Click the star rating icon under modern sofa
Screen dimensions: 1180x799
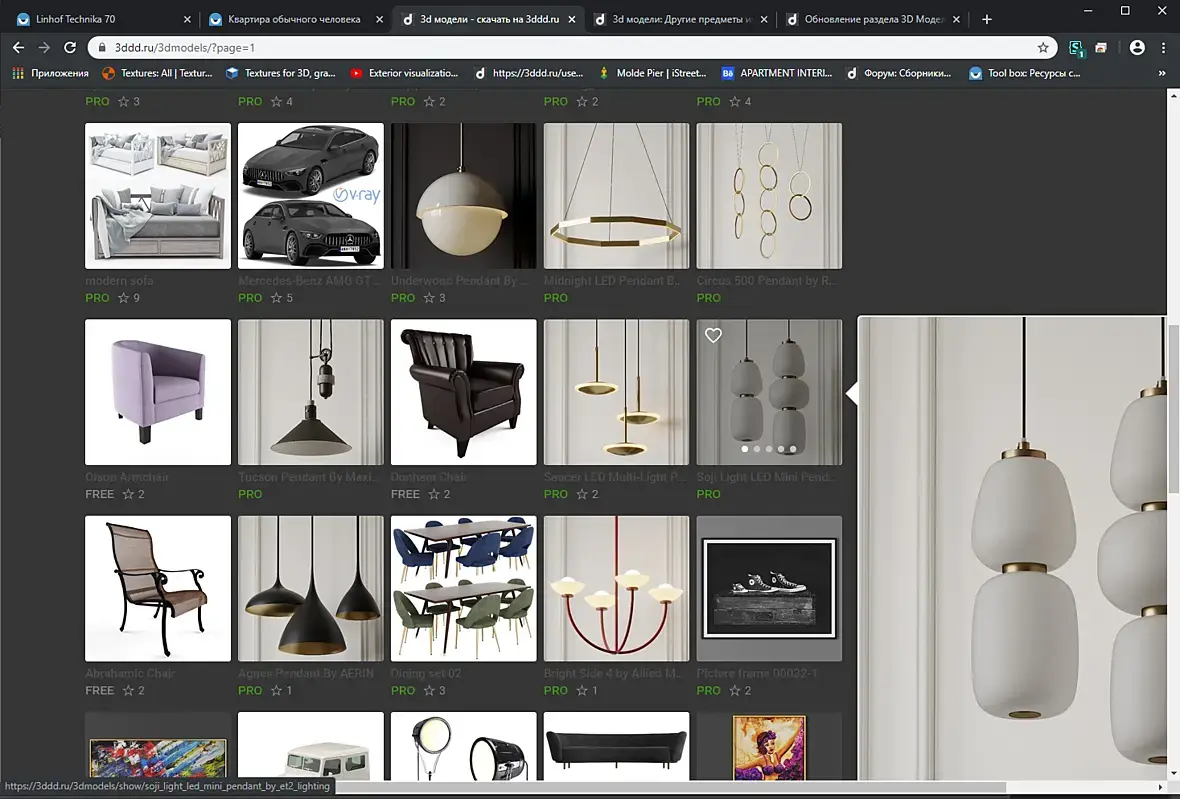pyautogui.click(x=123, y=298)
